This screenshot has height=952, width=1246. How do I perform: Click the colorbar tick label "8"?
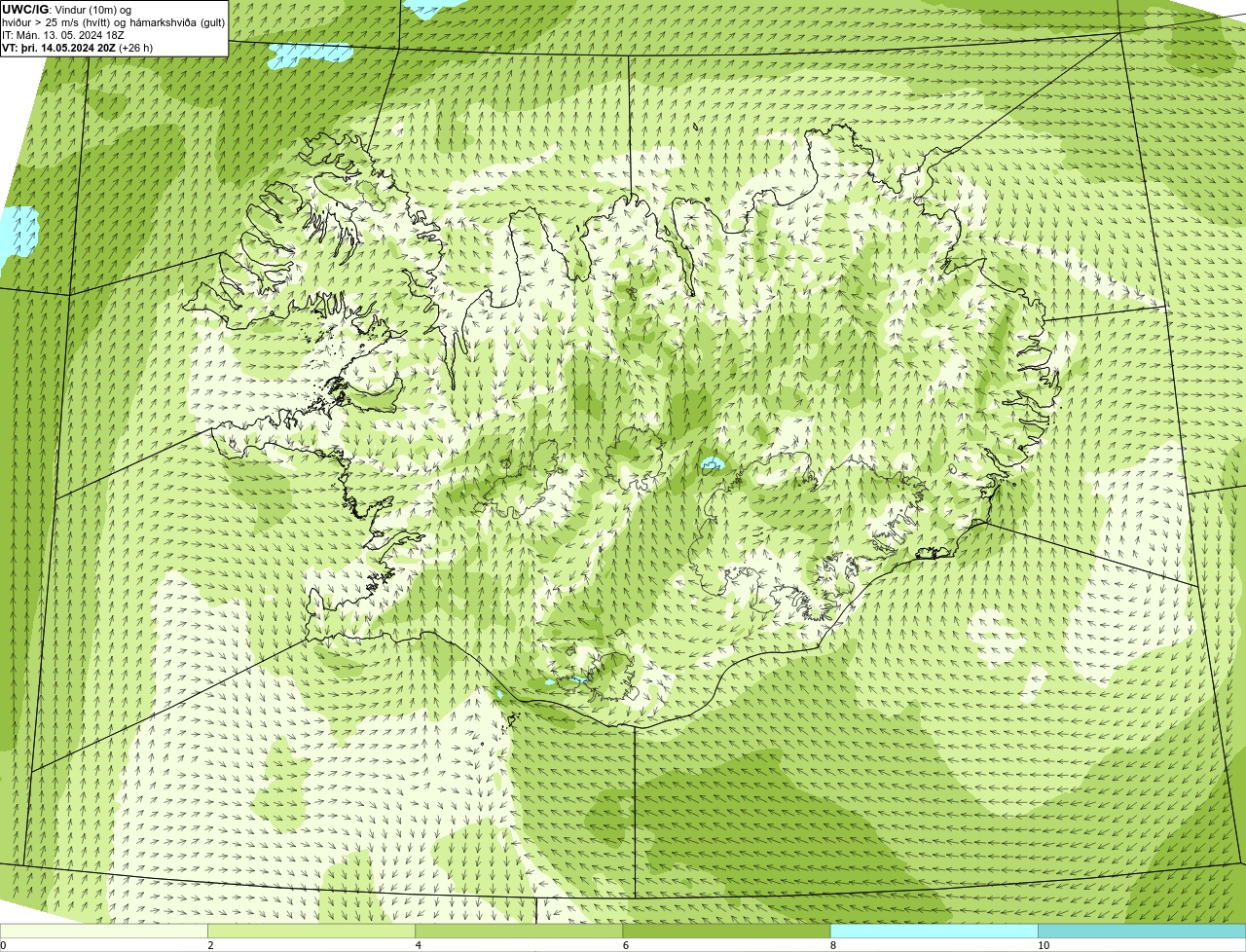click(832, 945)
